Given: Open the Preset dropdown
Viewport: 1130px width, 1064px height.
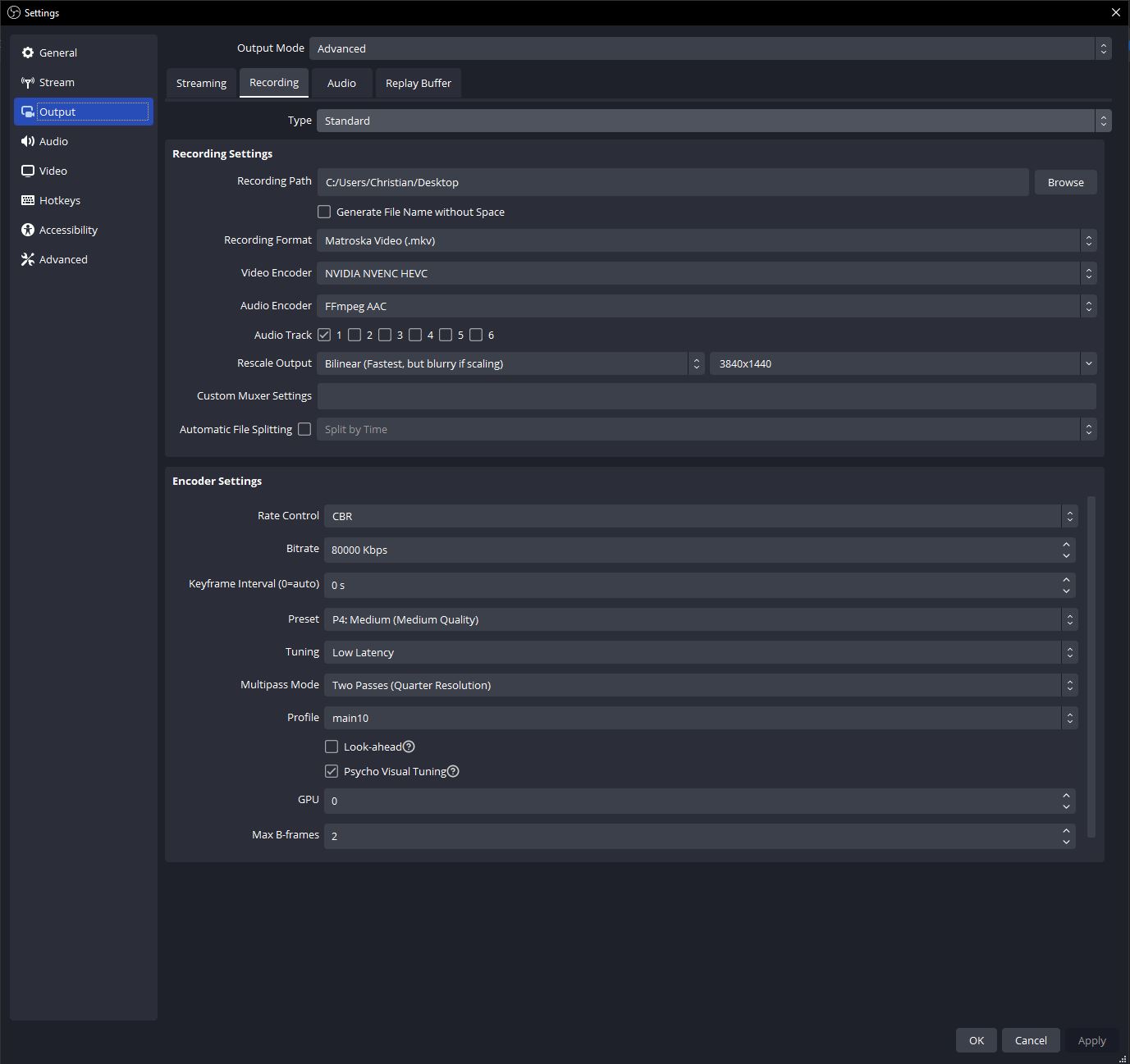Looking at the screenshot, I should pyautogui.click(x=701, y=619).
